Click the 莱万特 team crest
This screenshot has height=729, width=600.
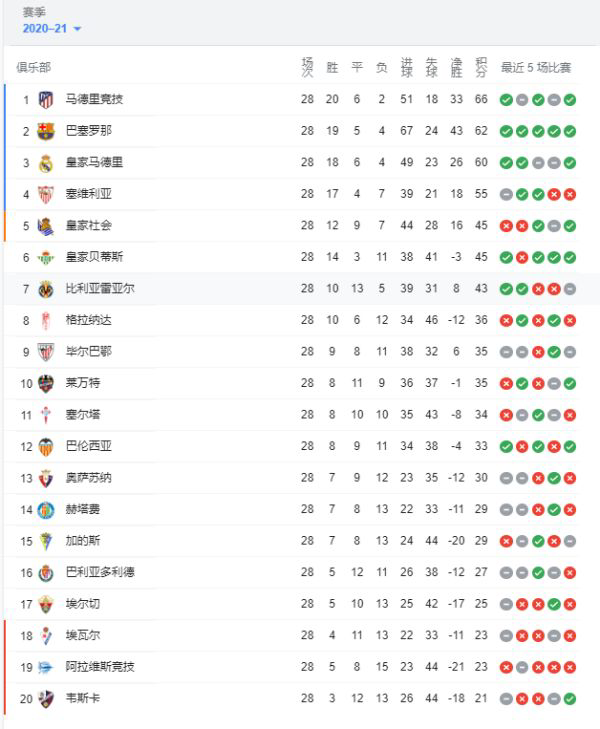46,384
